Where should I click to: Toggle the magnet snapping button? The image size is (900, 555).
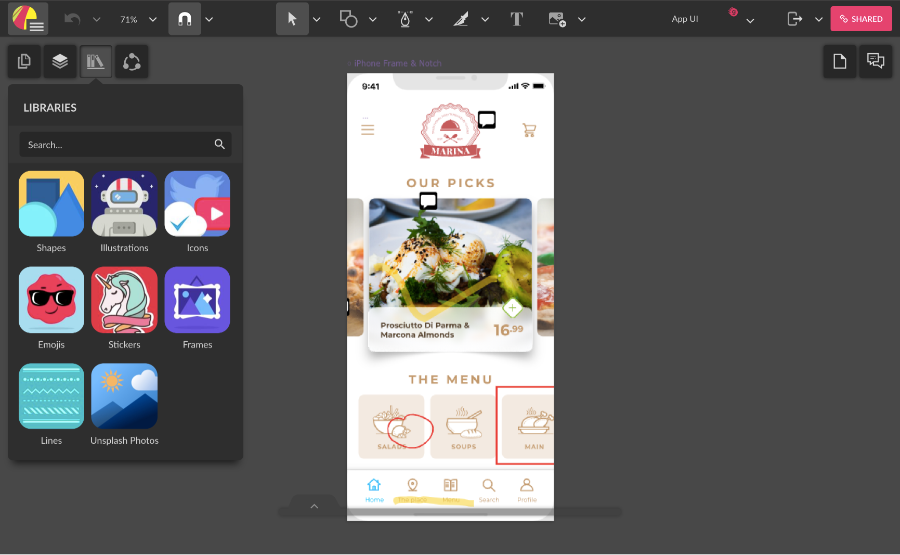click(x=184, y=19)
